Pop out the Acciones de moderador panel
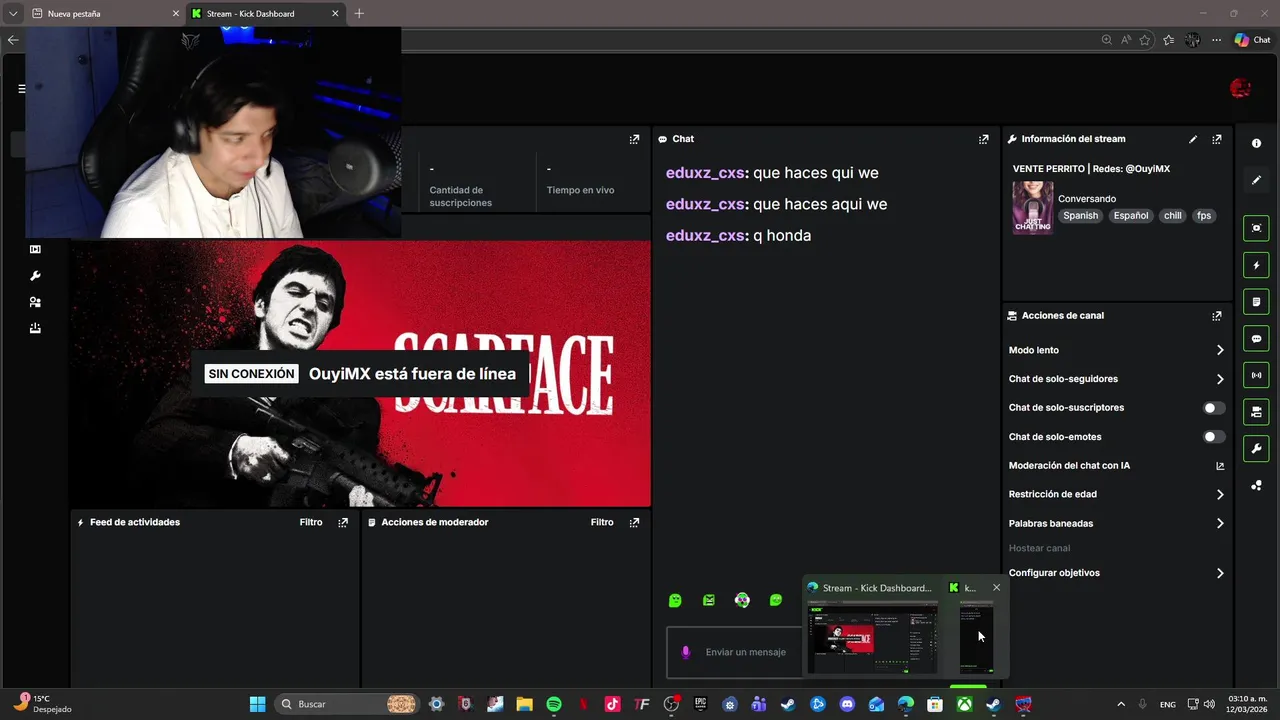Viewport: 1280px width, 720px height. [x=634, y=522]
